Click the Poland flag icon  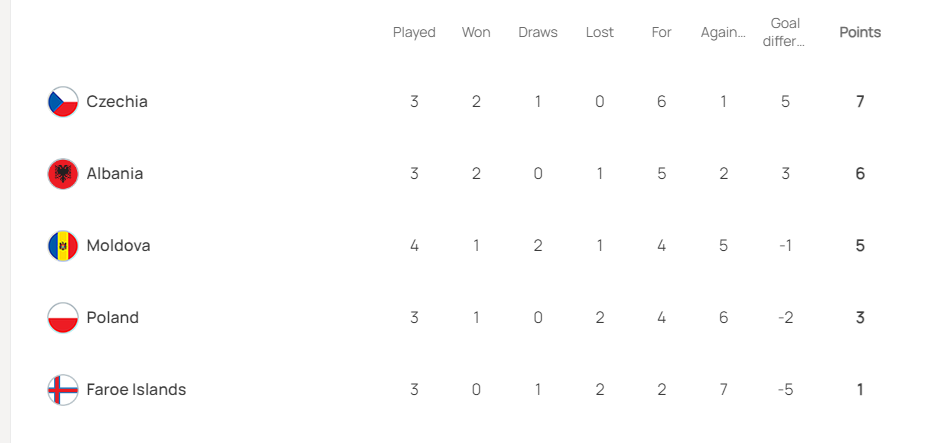pyautogui.click(x=63, y=318)
